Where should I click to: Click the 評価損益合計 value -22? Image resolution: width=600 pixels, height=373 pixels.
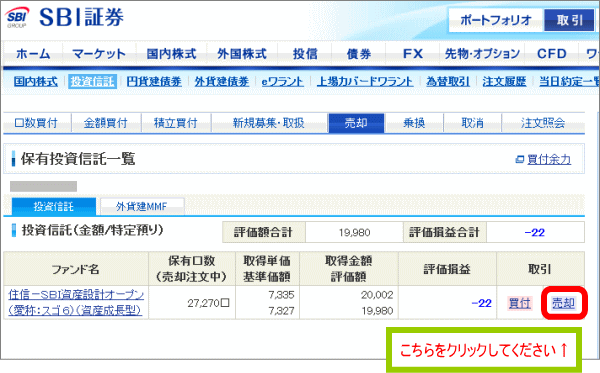(535, 232)
